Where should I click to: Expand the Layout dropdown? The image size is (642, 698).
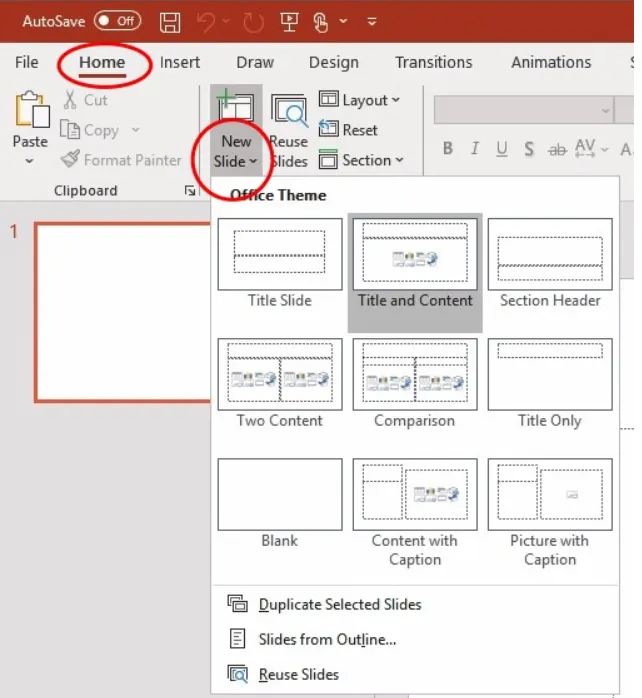359,100
